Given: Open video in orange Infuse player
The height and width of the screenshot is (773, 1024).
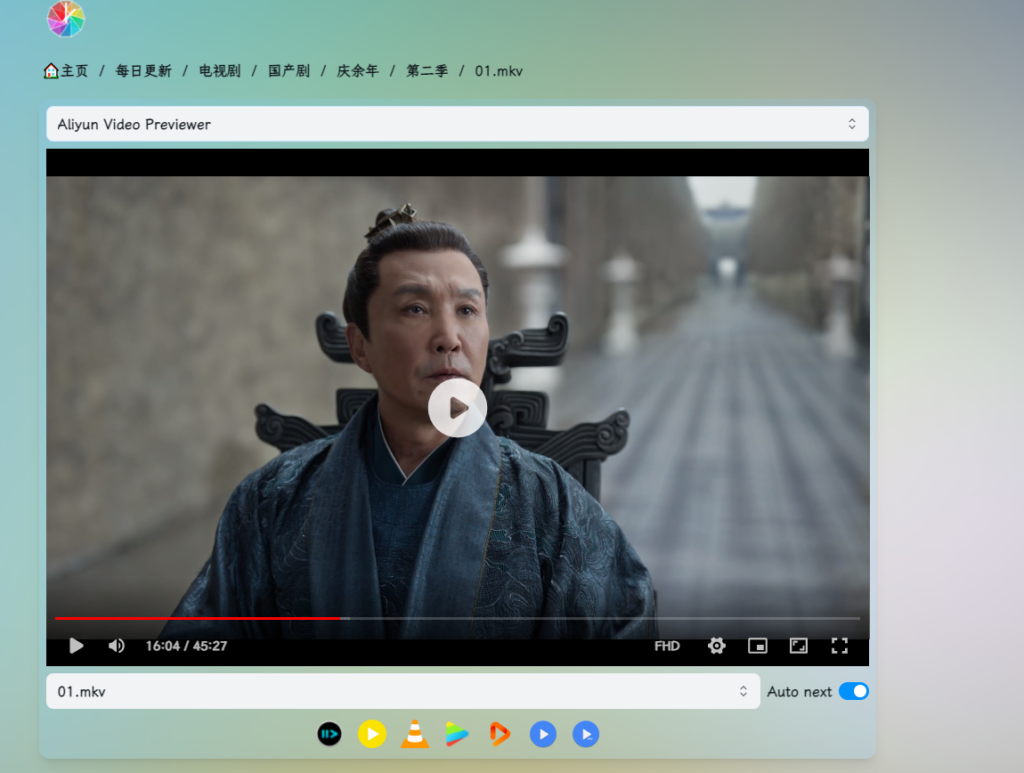Looking at the screenshot, I should coord(499,735).
